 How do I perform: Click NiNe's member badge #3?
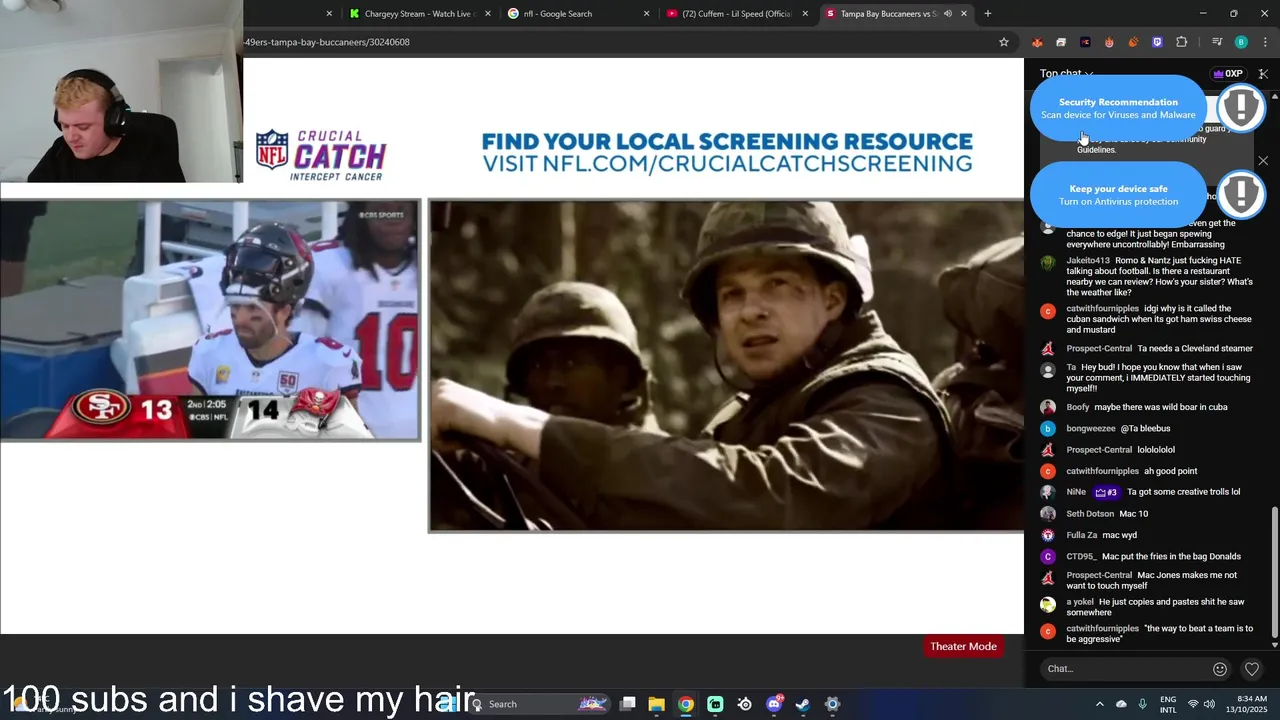pyautogui.click(x=1106, y=492)
